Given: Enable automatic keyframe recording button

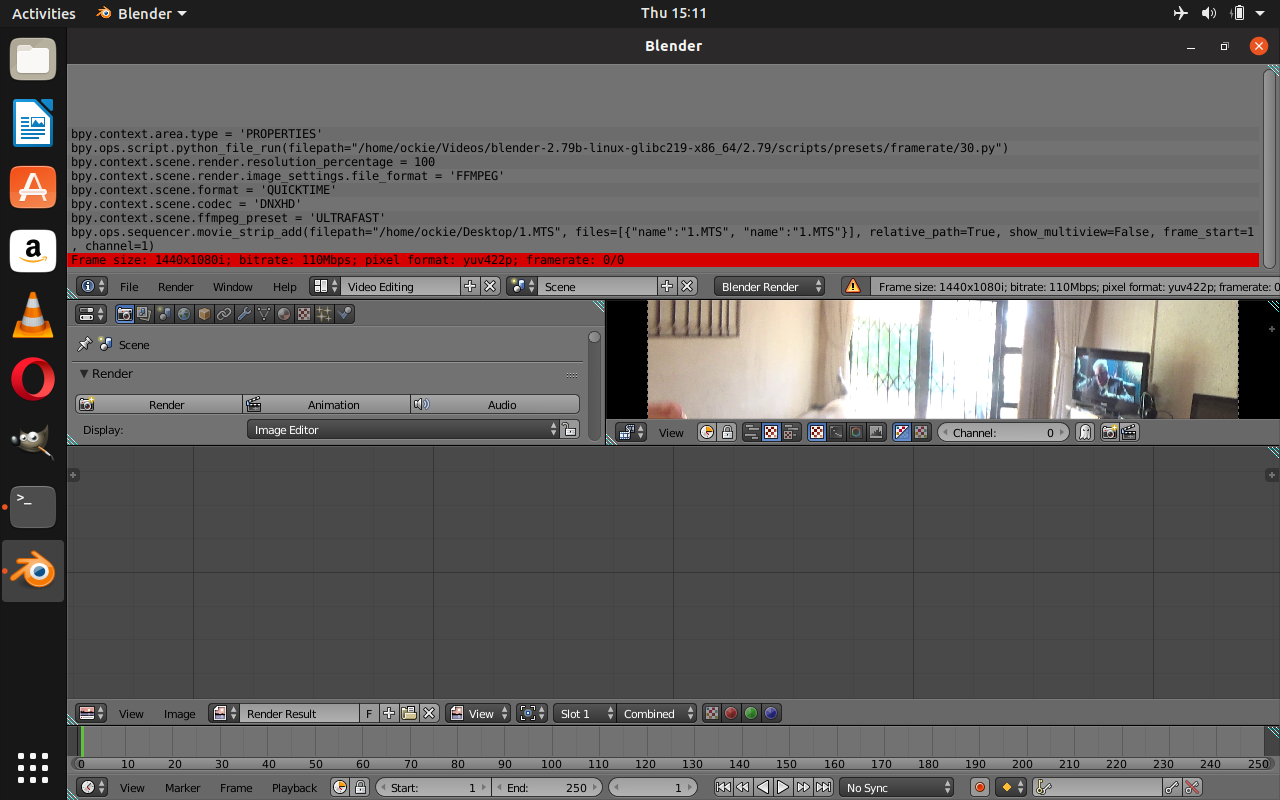Looking at the screenshot, I should pos(979,788).
